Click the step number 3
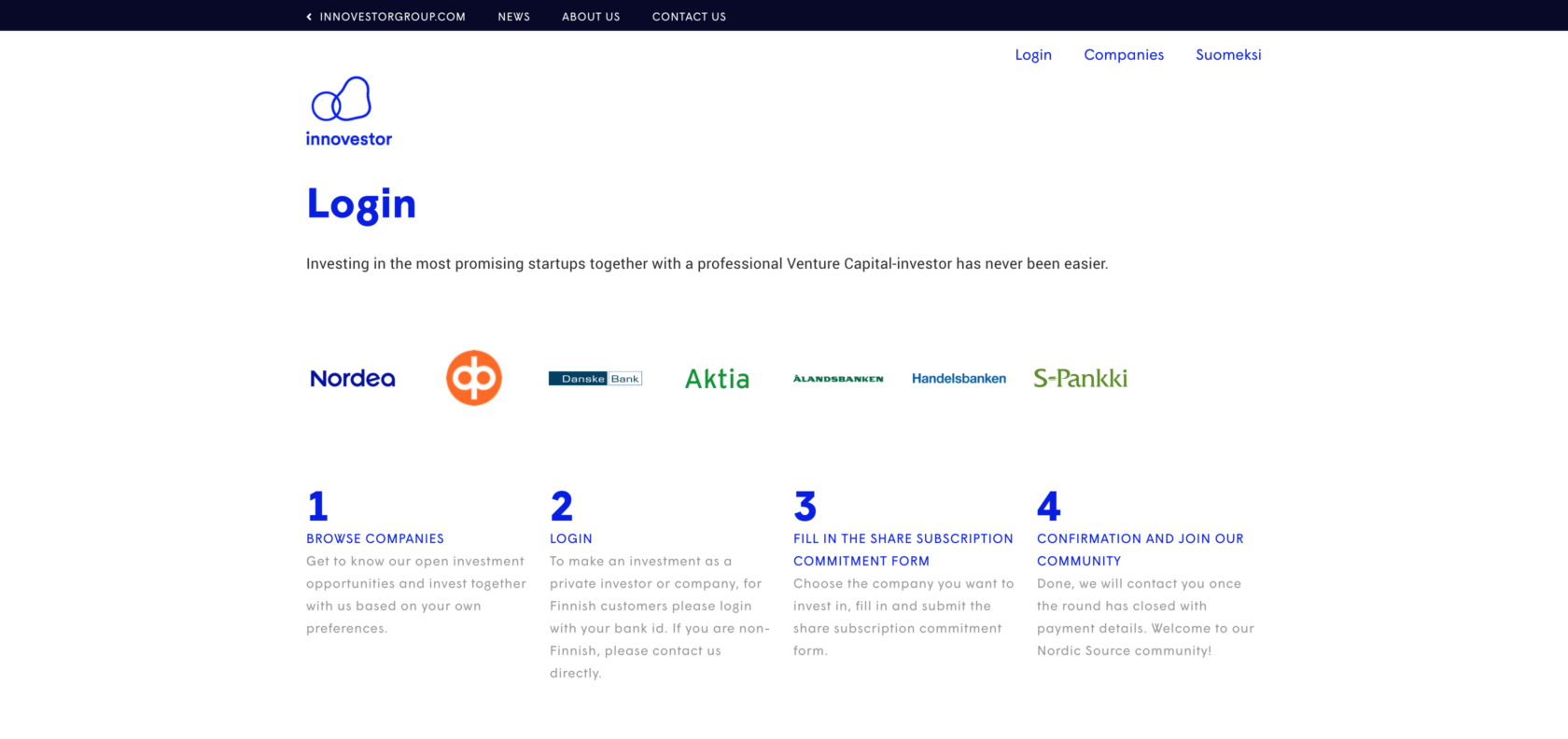The width and height of the screenshot is (1568, 739). tap(805, 507)
